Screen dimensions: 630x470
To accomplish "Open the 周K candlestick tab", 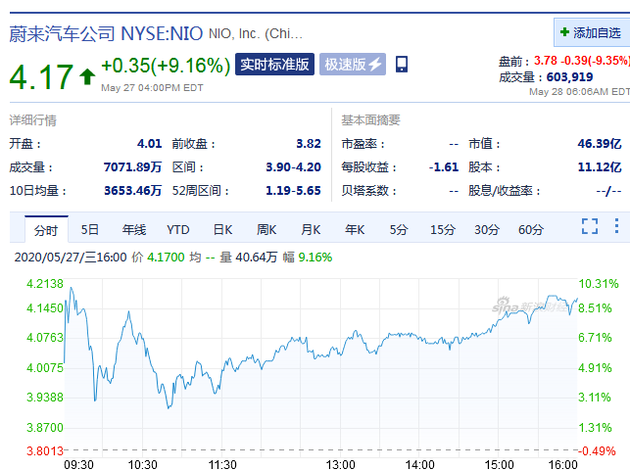I will (x=266, y=230).
